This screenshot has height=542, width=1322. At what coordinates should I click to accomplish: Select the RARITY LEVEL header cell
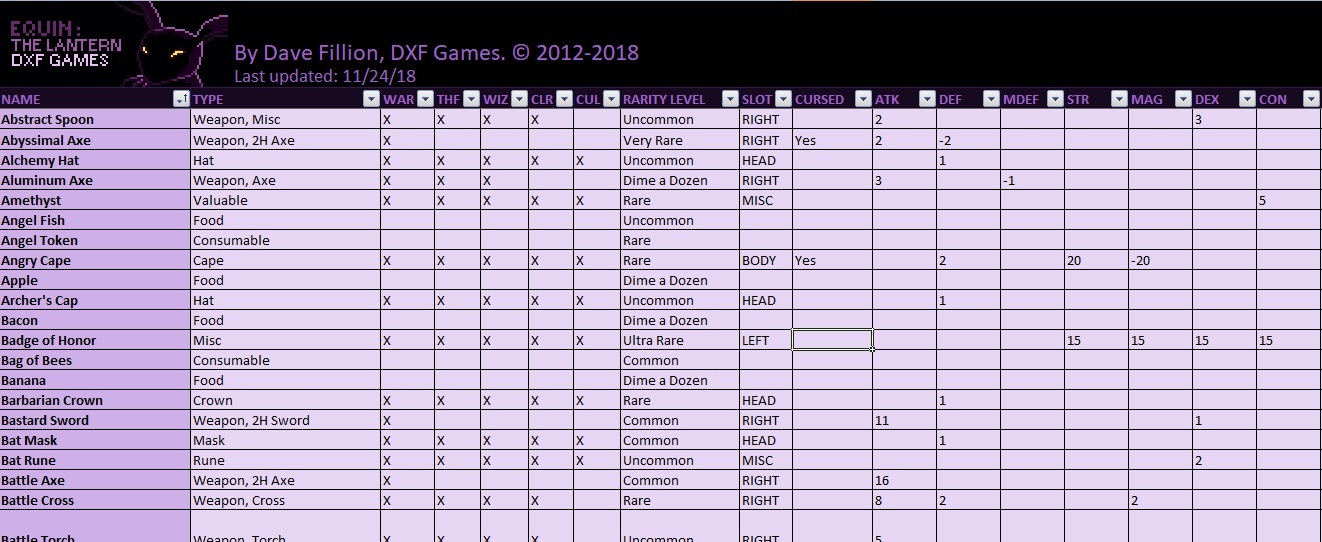pyautogui.click(x=664, y=99)
